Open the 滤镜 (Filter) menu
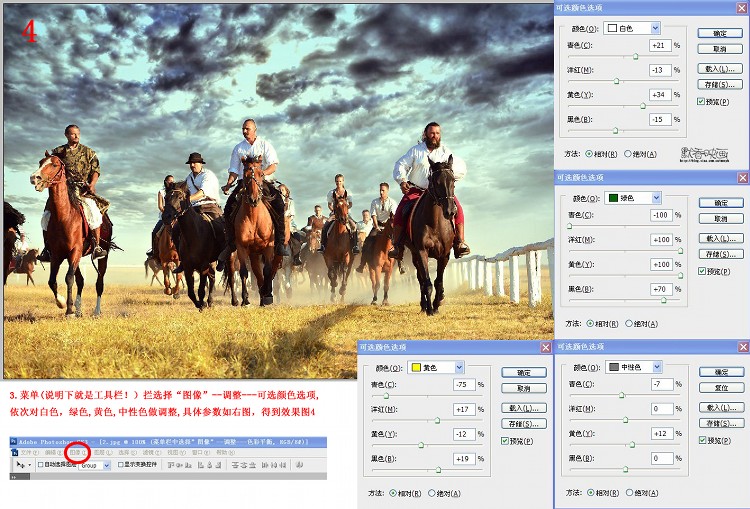The height and width of the screenshot is (509, 750). point(151,453)
